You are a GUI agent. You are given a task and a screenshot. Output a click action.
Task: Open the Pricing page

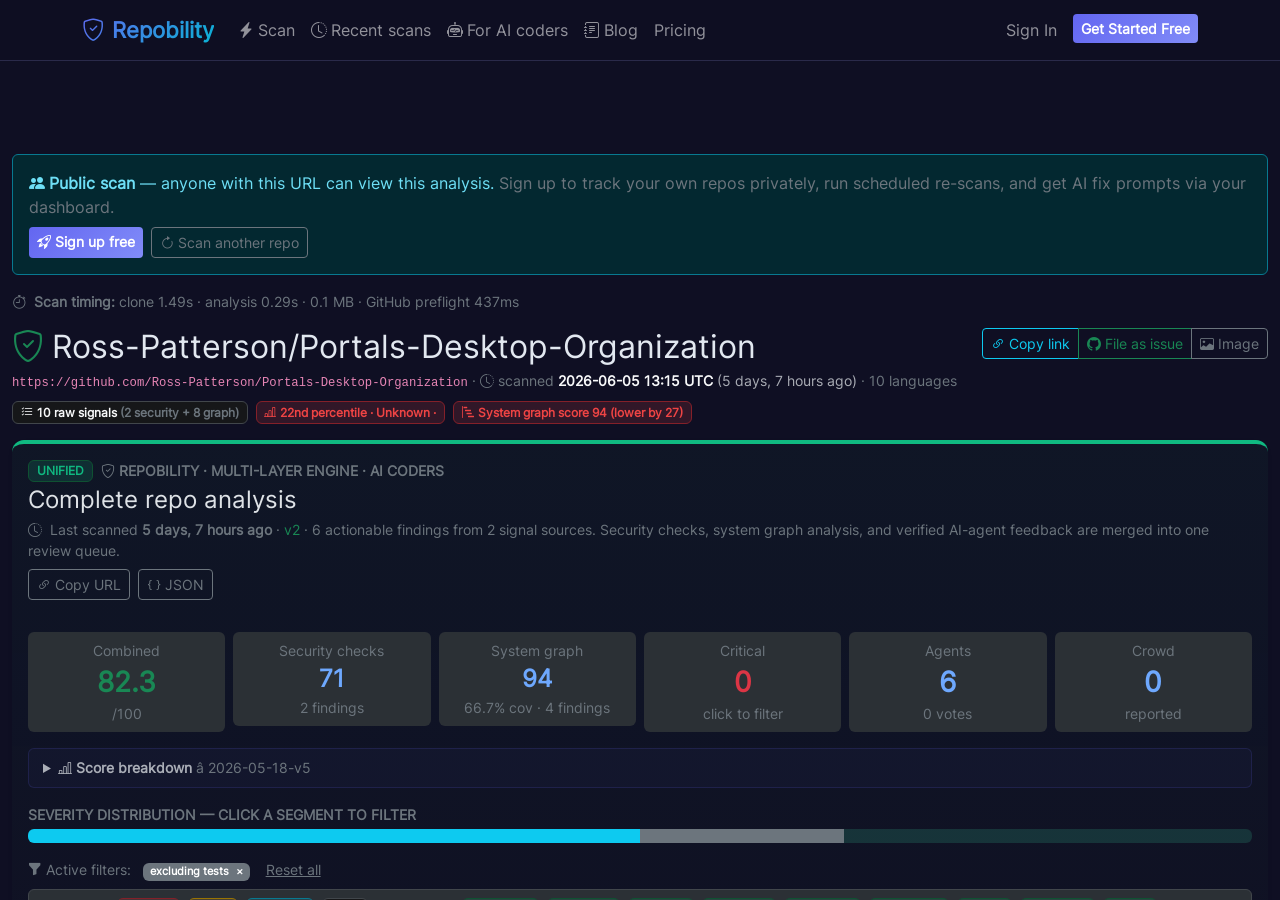pos(680,30)
